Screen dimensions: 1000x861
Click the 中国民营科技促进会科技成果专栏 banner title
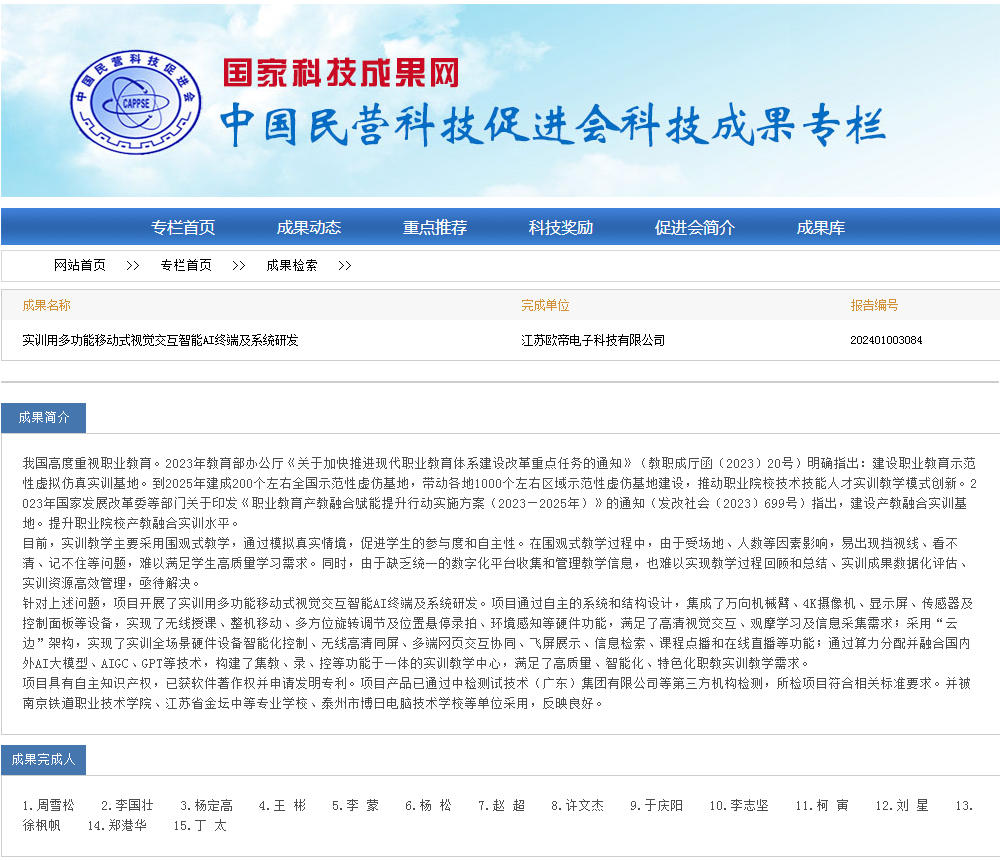552,125
